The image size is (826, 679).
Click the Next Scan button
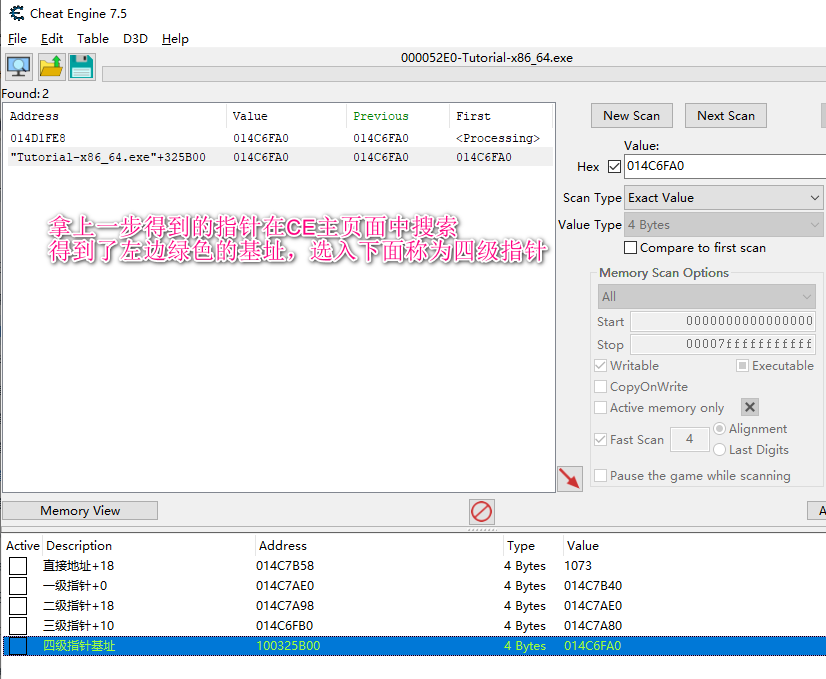click(725, 116)
